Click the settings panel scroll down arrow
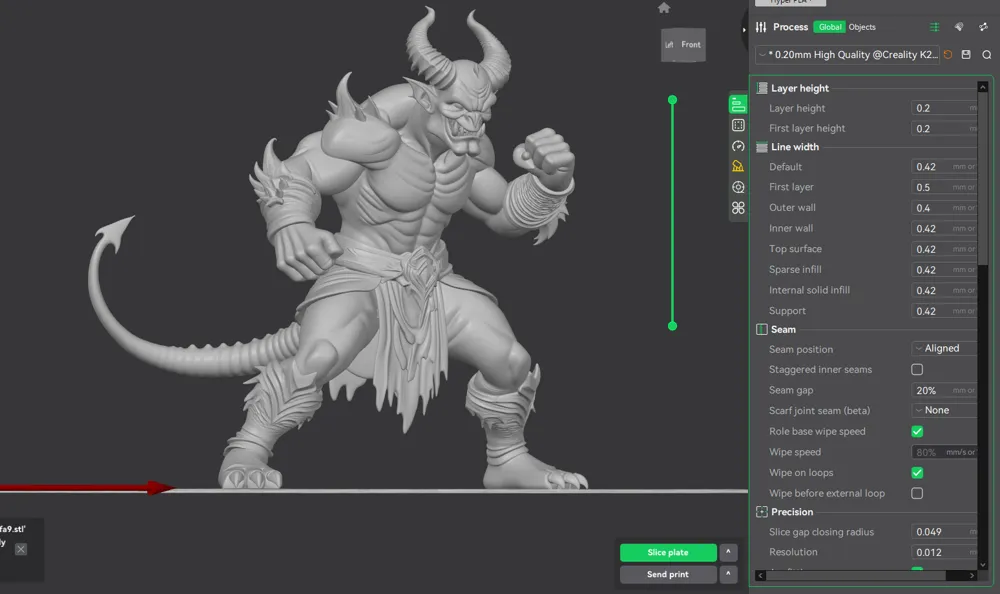The image size is (1000, 594). click(983, 565)
